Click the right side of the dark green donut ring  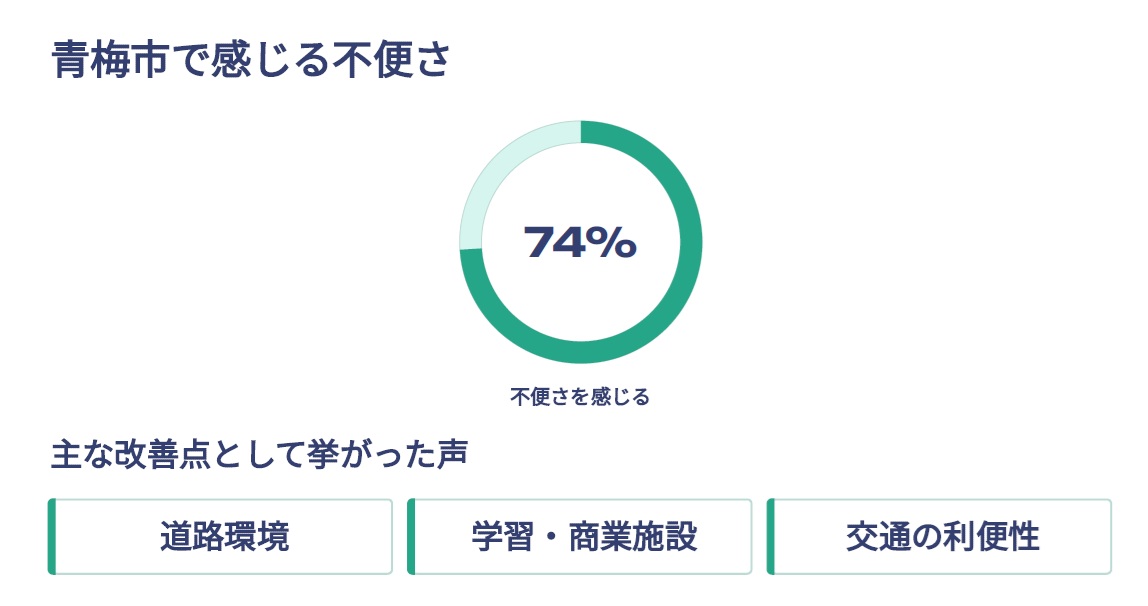tap(691, 242)
